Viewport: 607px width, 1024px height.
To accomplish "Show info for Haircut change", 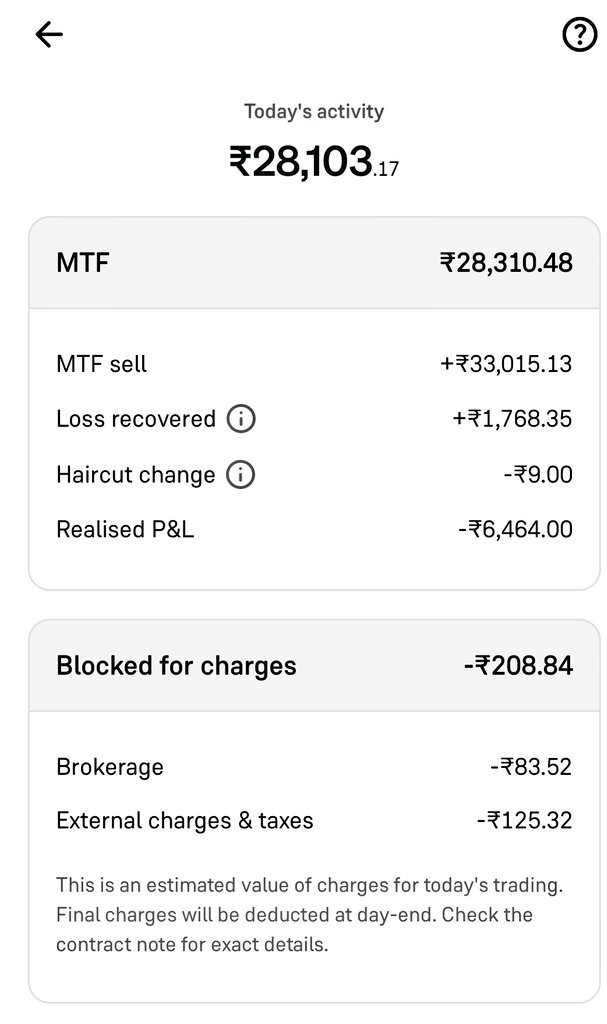I will [240, 475].
